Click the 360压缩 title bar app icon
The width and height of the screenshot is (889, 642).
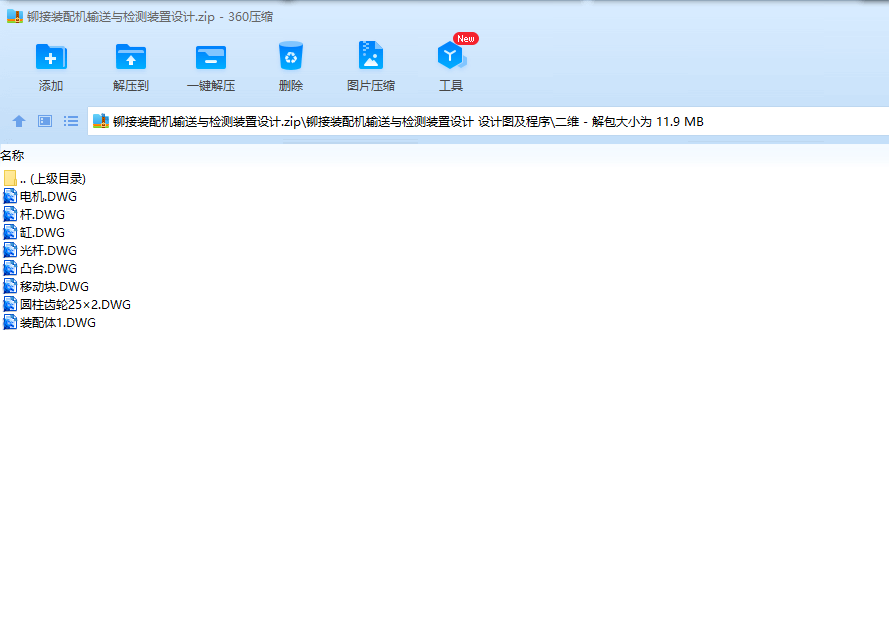(15, 16)
